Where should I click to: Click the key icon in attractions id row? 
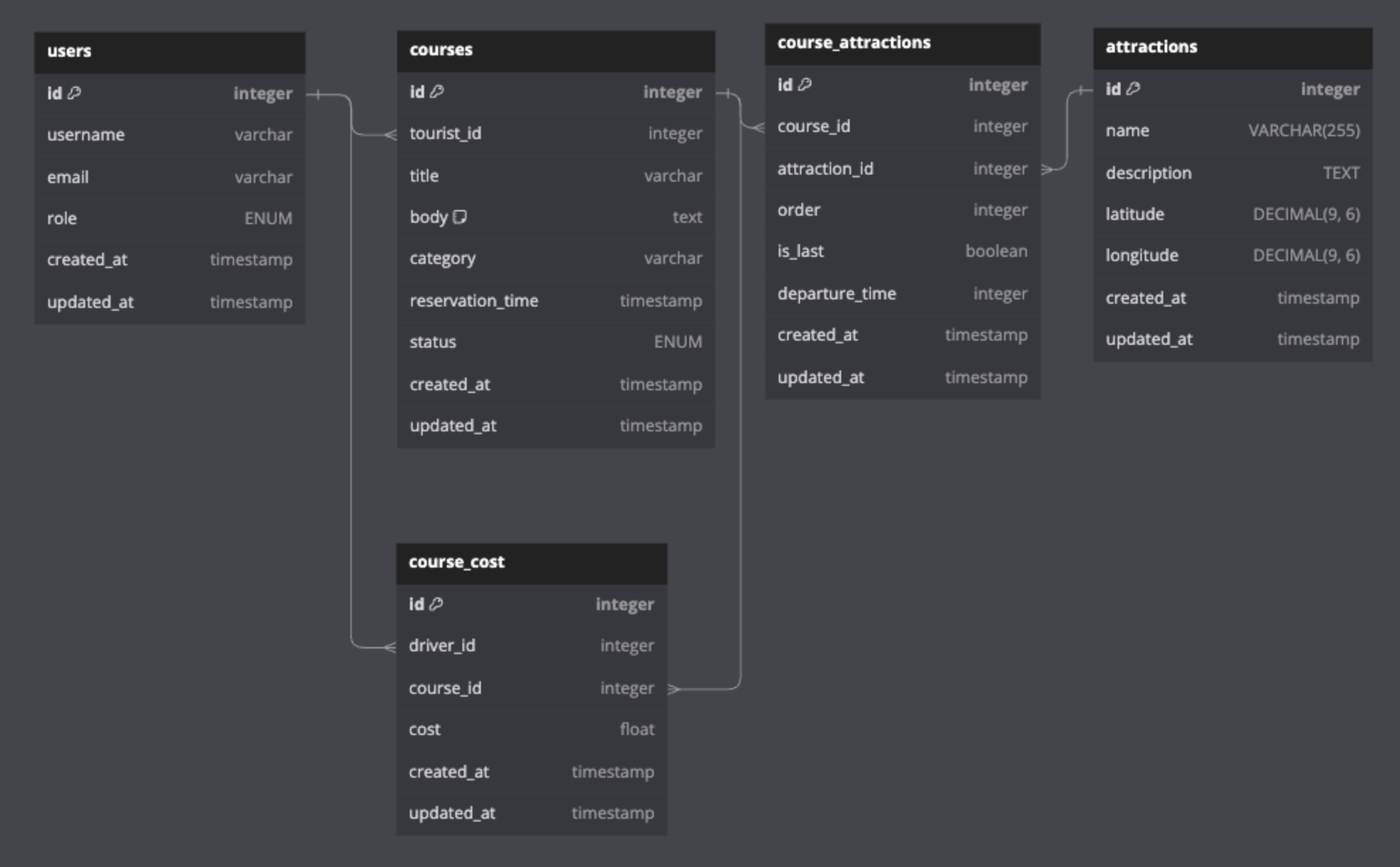(x=1133, y=89)
